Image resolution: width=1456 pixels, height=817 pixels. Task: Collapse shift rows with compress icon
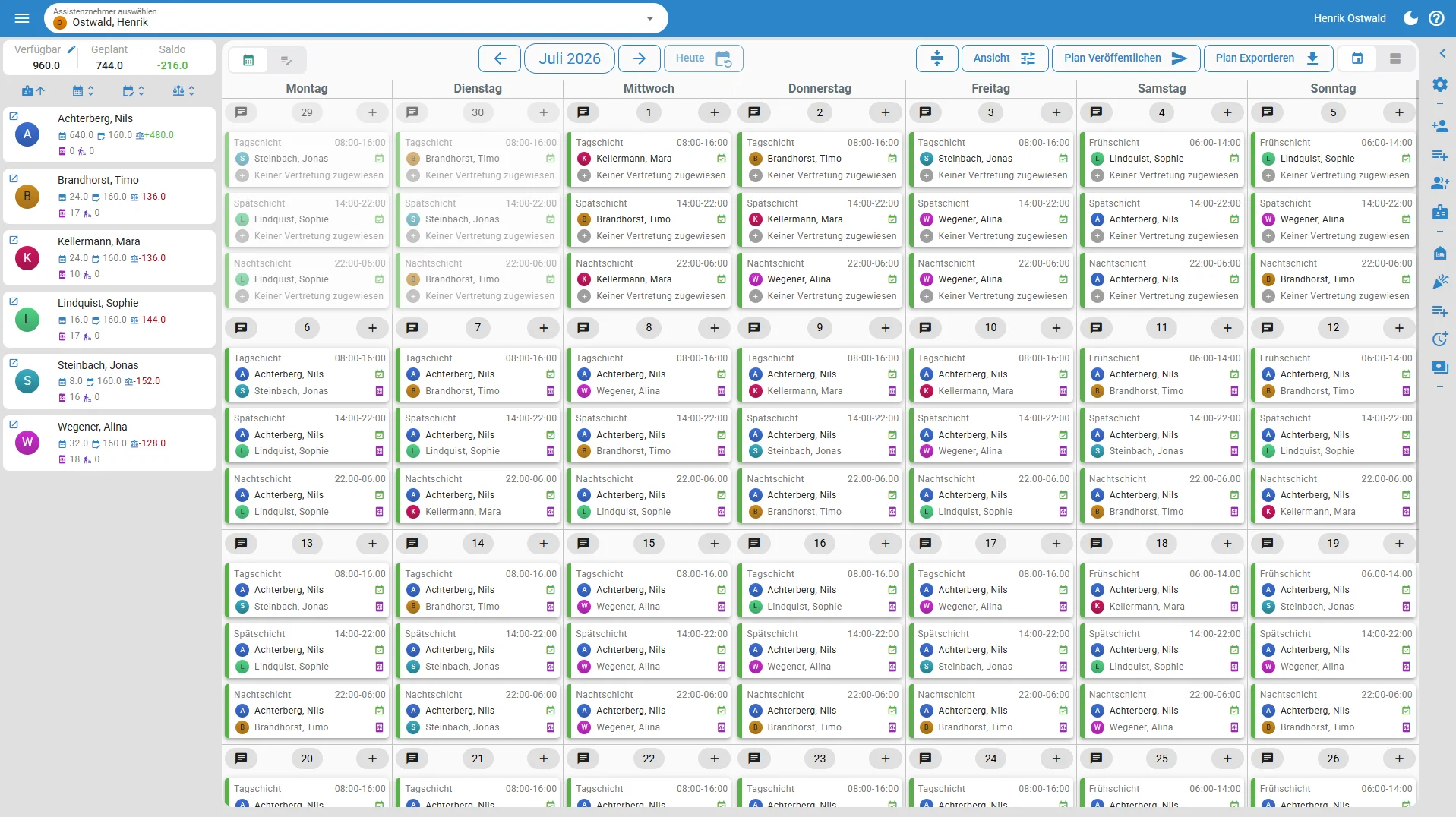[x=937, y=58]
